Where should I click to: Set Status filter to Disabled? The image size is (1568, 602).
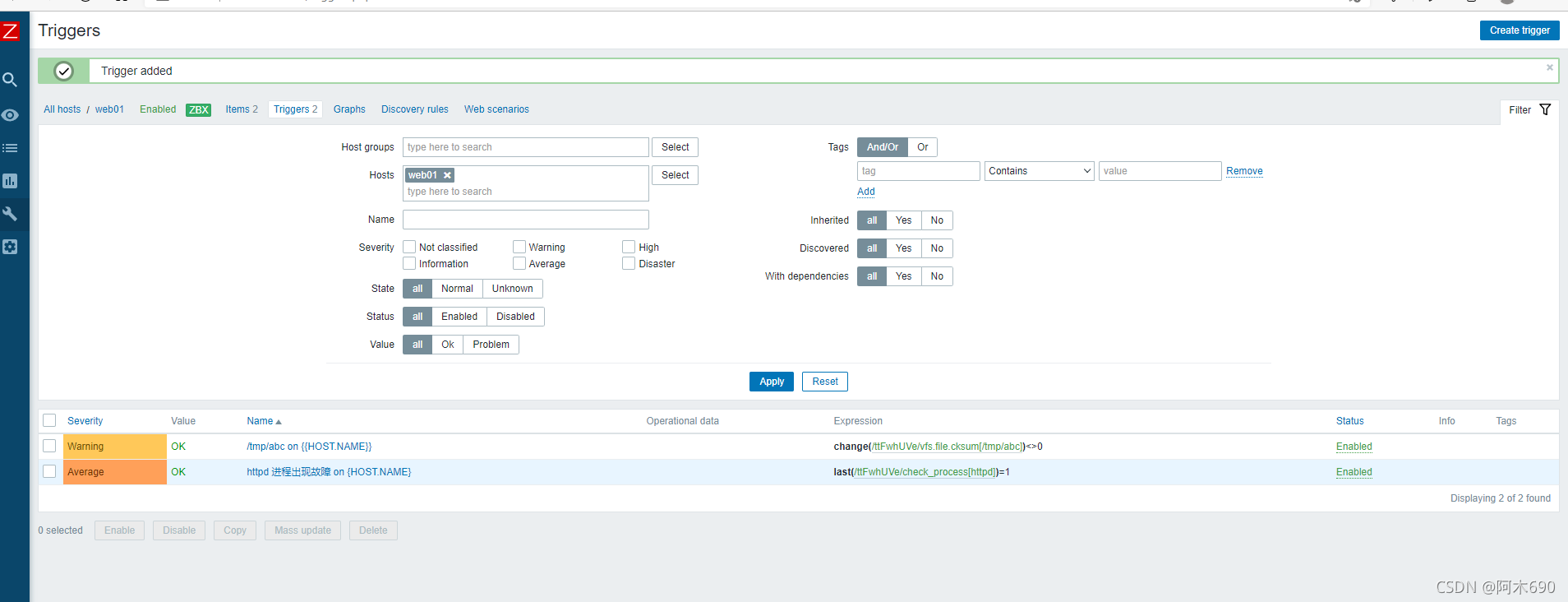pyautogui.click(x=515, y=317)
